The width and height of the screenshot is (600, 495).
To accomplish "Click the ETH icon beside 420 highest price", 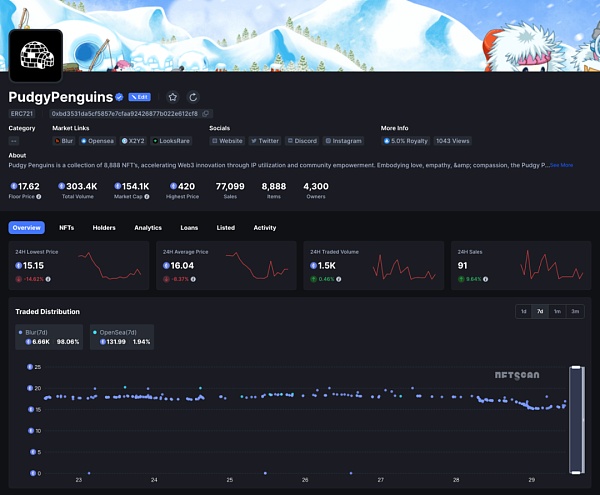I will coord(173,186).
